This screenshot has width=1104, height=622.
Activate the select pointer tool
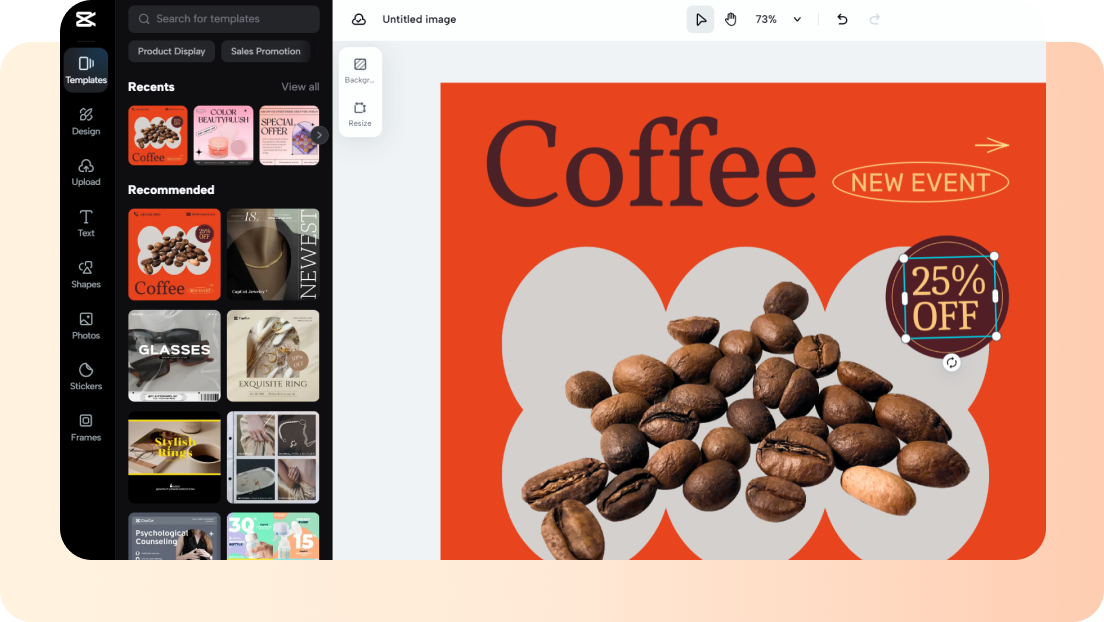tap(700, 19)
